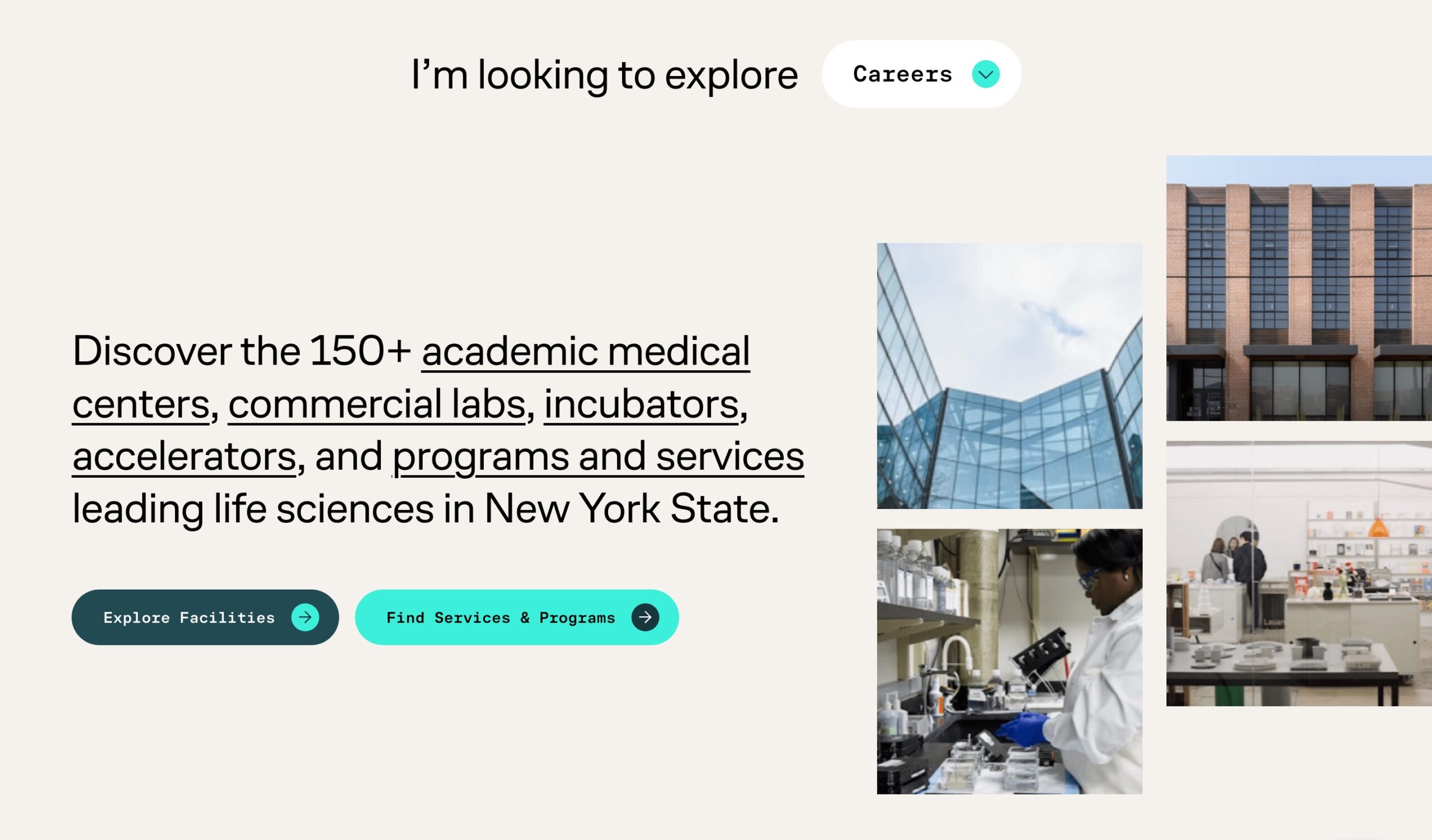Click the arrow icon in Find Services & Programs
The image size is (1432, 840).
(645, 617)
